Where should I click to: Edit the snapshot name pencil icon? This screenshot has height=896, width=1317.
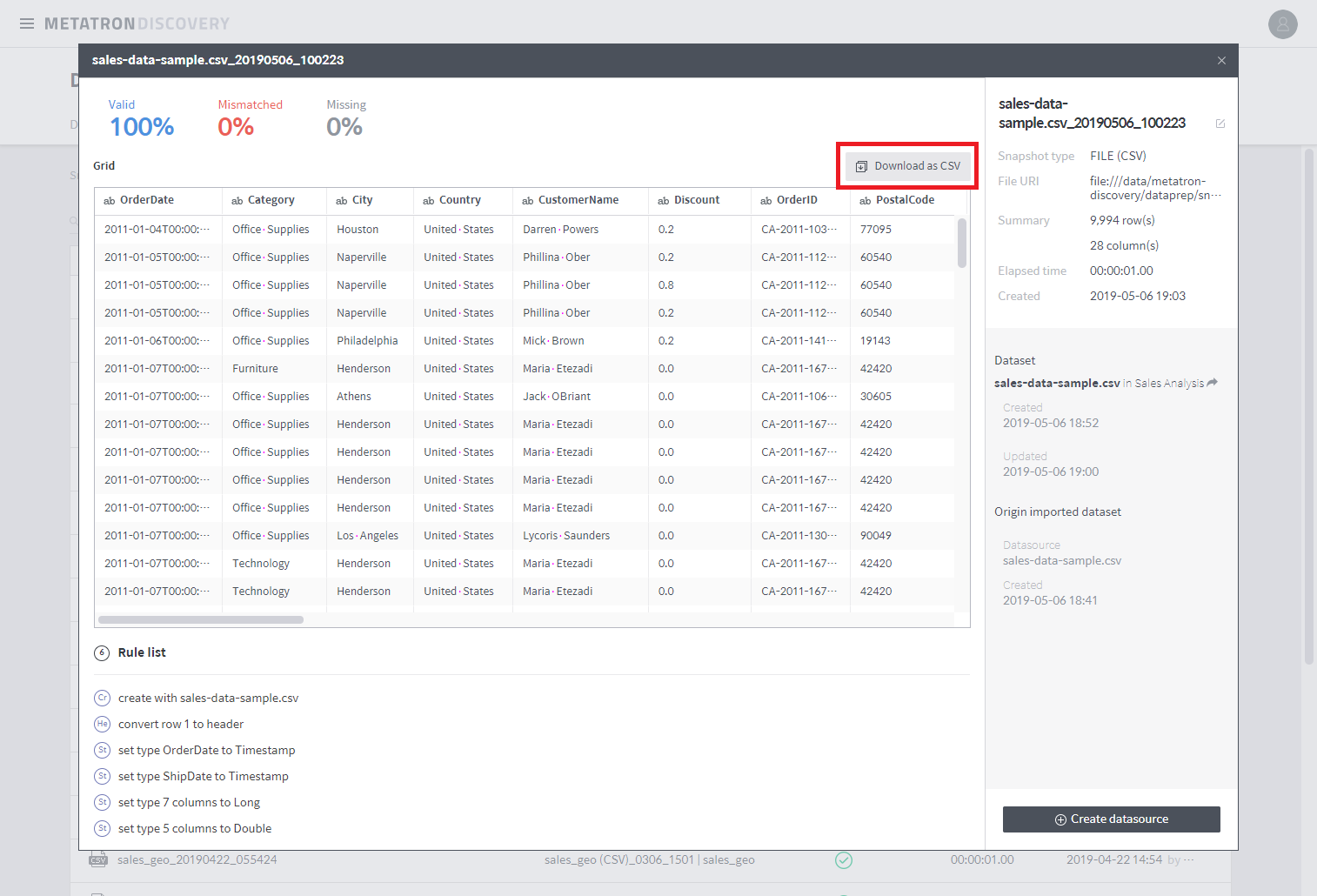1220,124
